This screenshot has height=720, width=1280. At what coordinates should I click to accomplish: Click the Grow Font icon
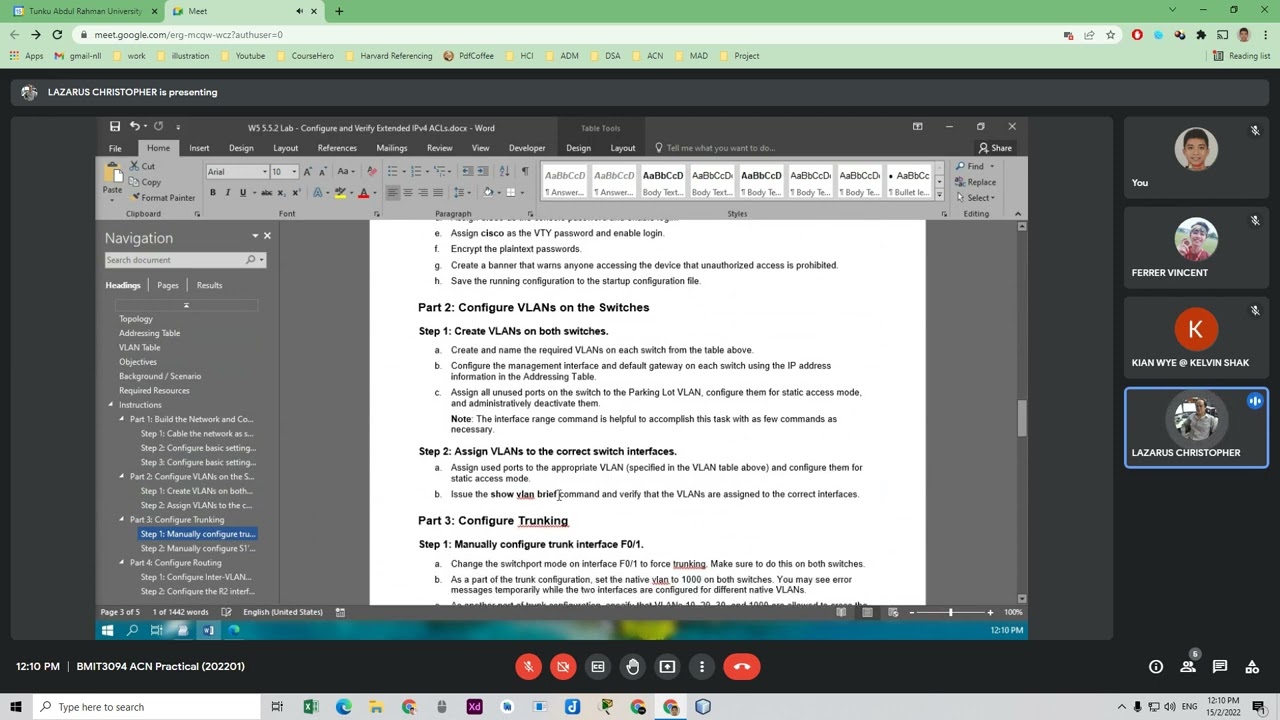click(307, 171)
